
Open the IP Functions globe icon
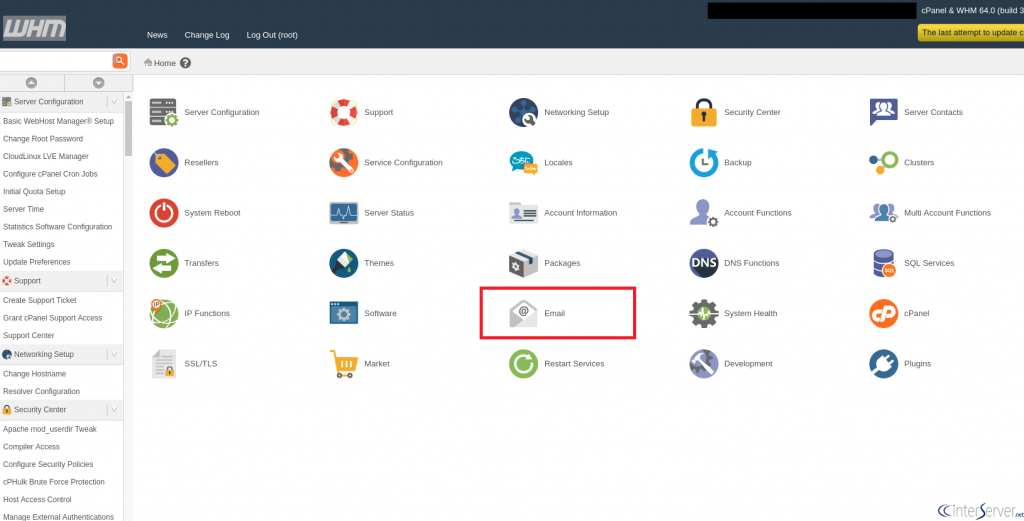click(x=163, y=313)
